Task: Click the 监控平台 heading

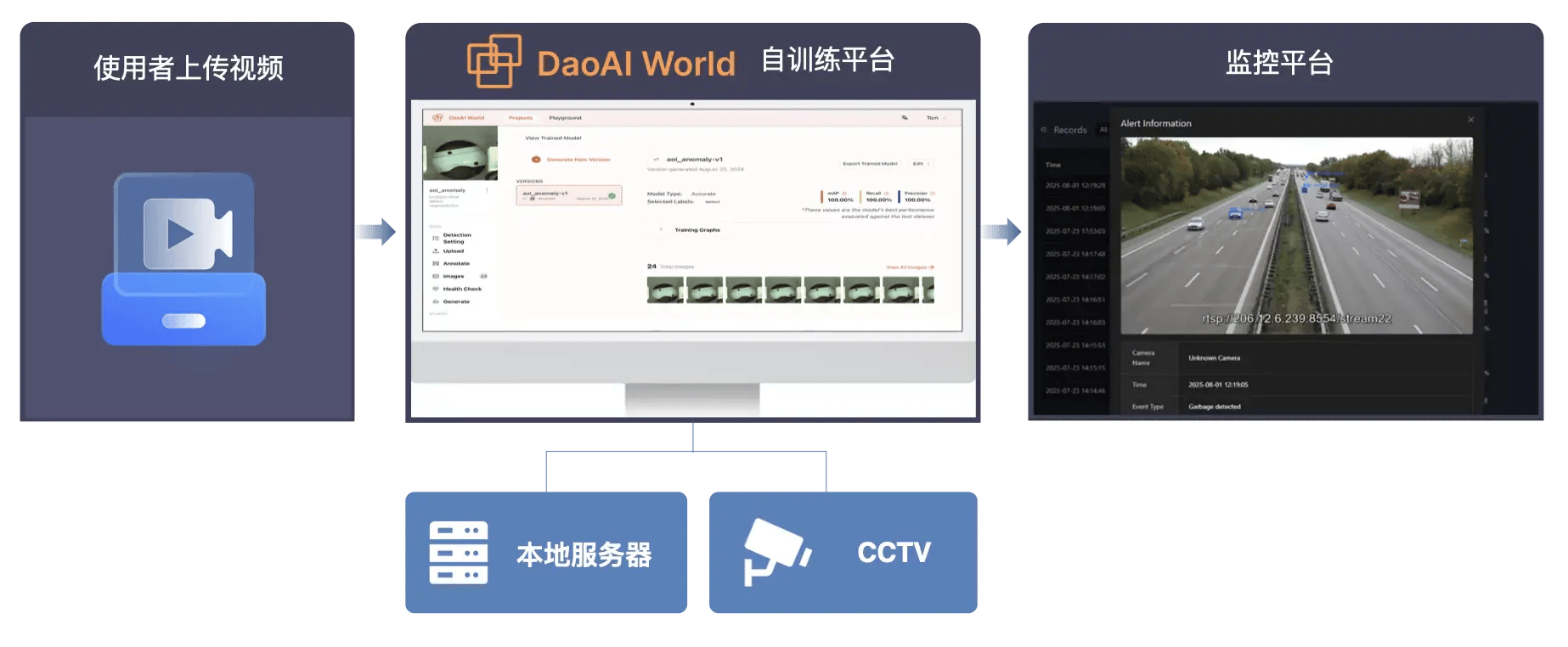Action: pos(1279,62)
